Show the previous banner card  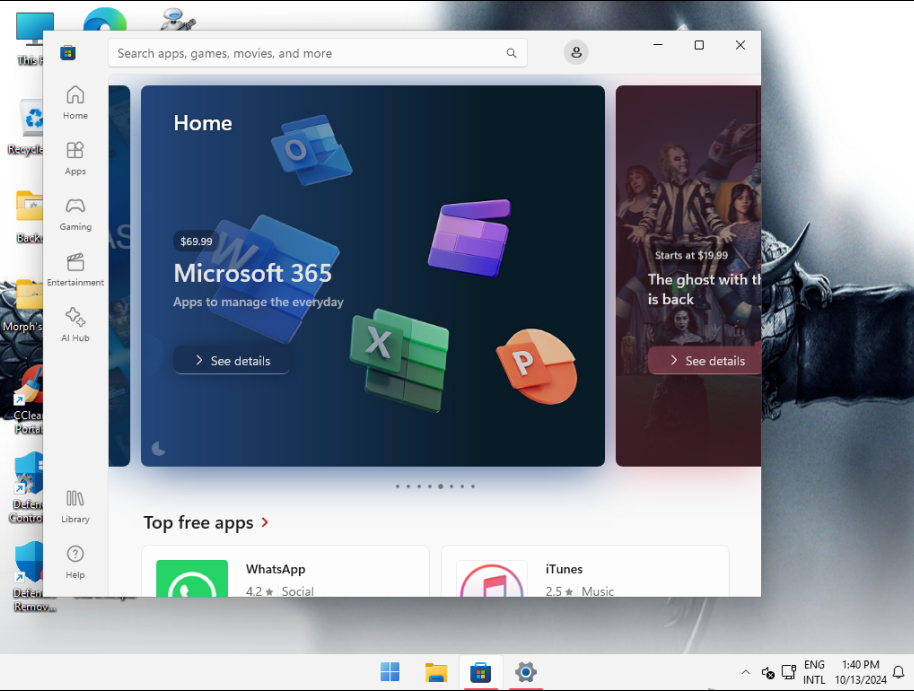tap(119, 276)
